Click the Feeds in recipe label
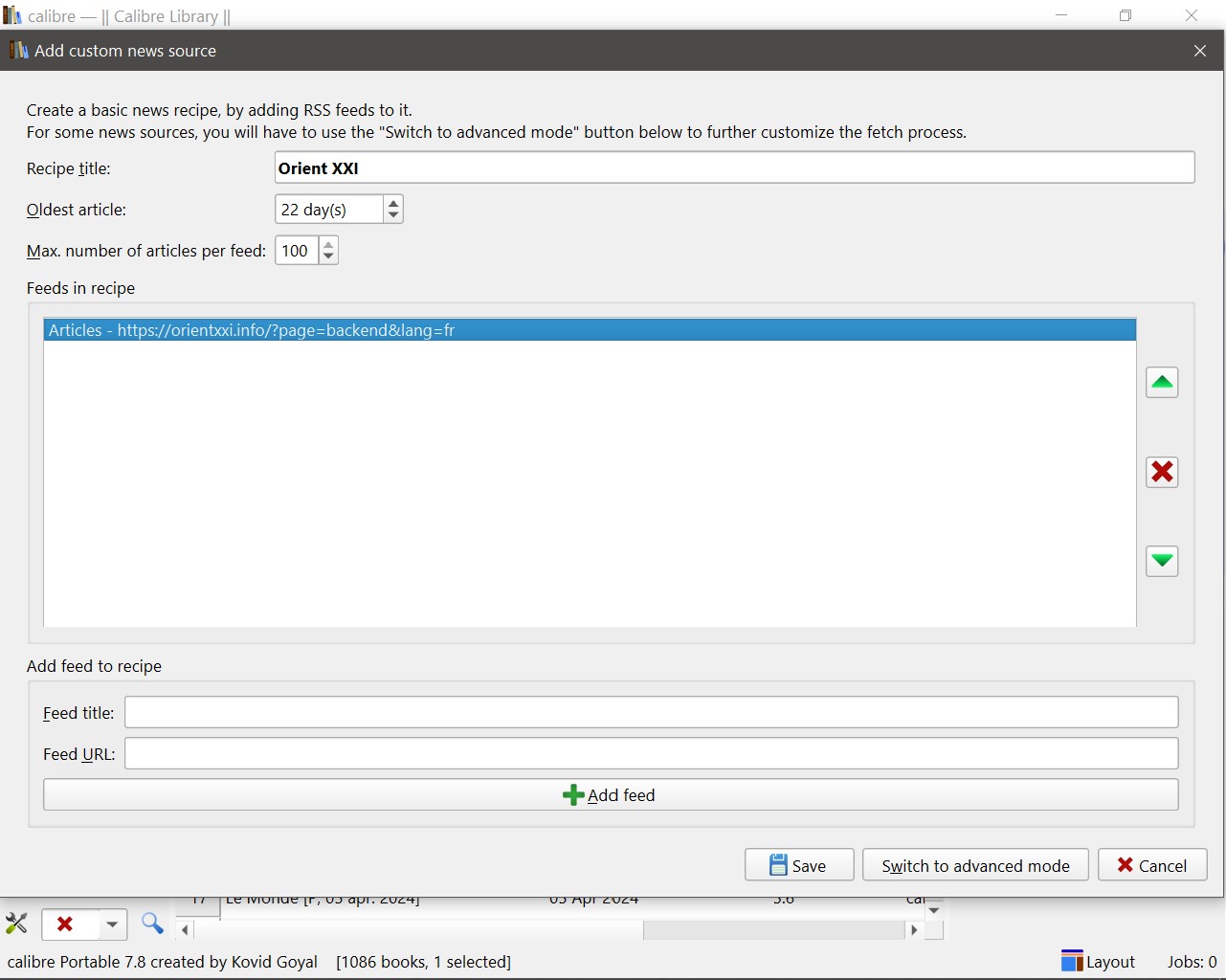 point(80,288)
